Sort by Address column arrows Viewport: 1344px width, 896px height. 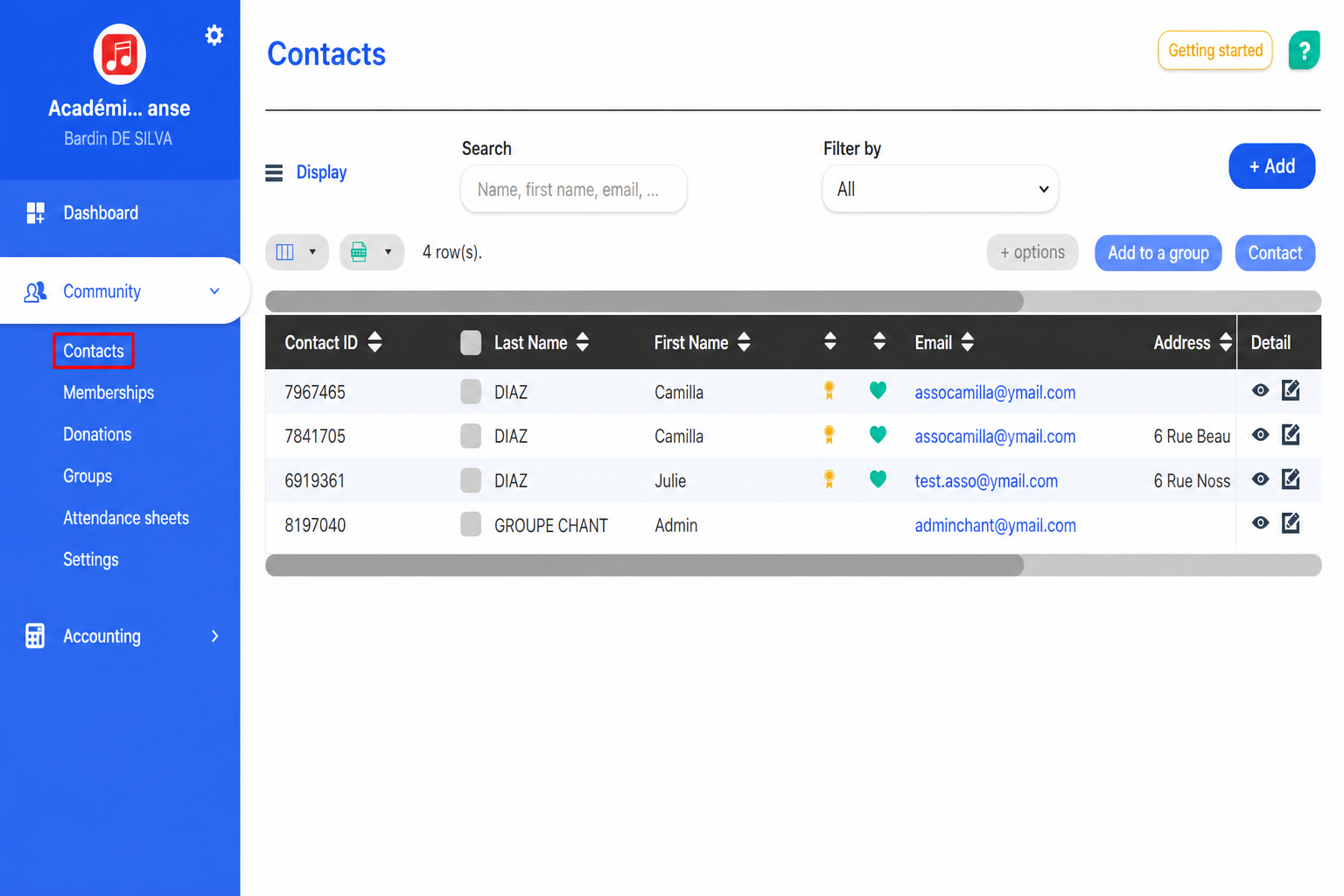point(1225,342)
